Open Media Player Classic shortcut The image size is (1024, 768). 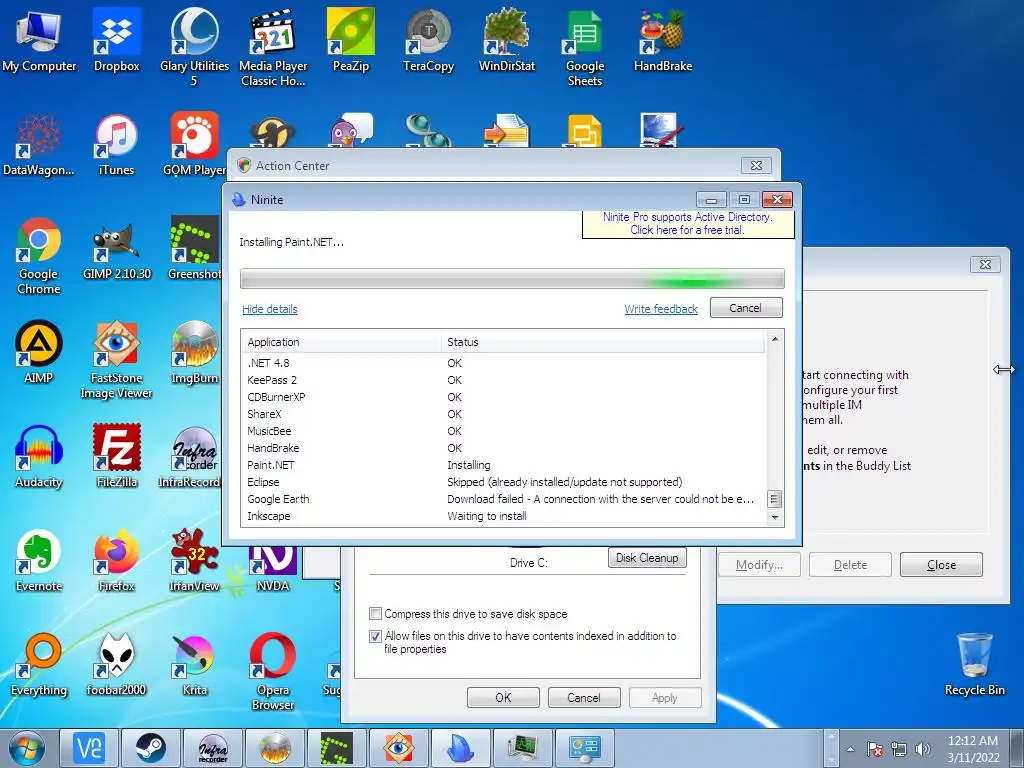point(273,47)
